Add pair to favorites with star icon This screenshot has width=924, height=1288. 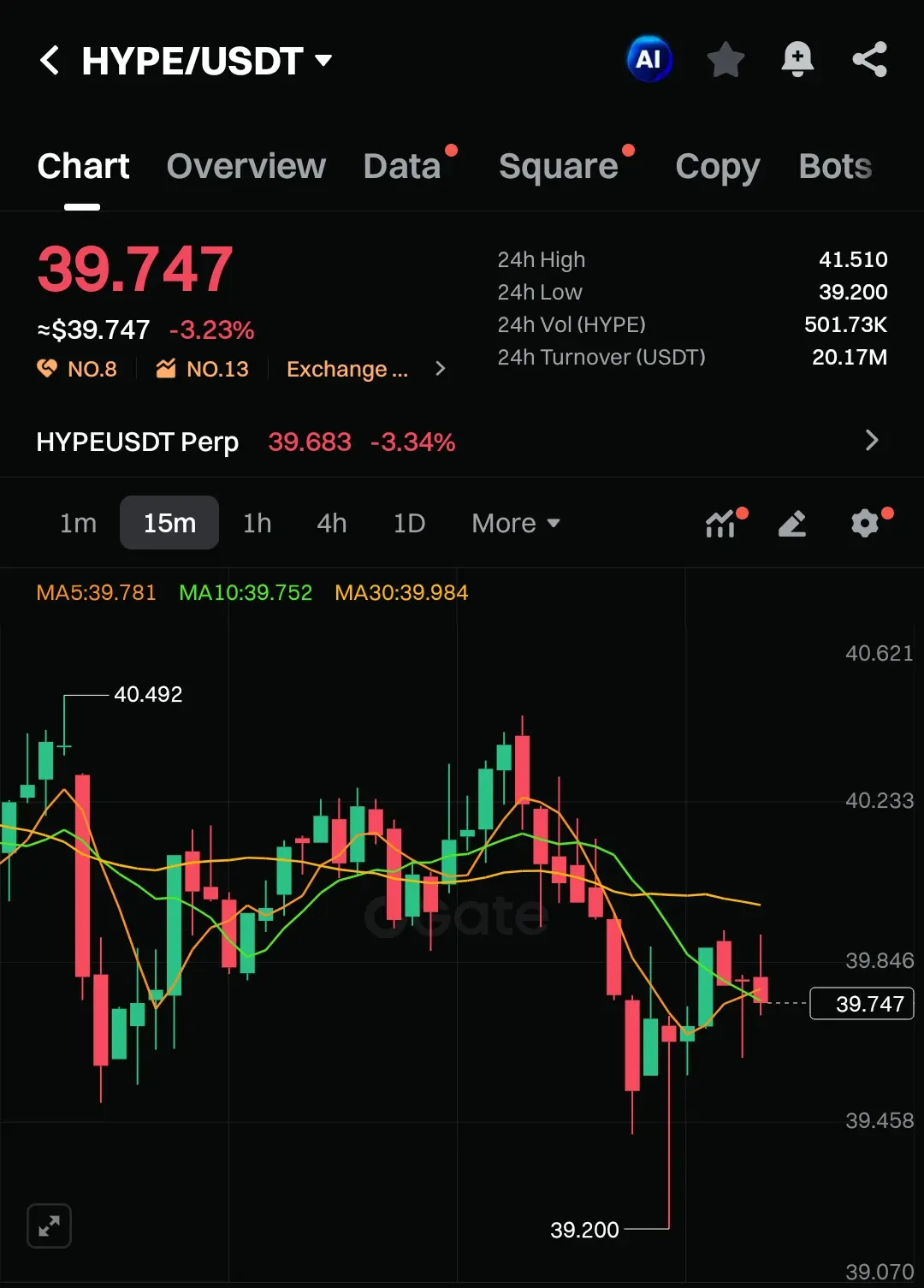coord(726,60)
